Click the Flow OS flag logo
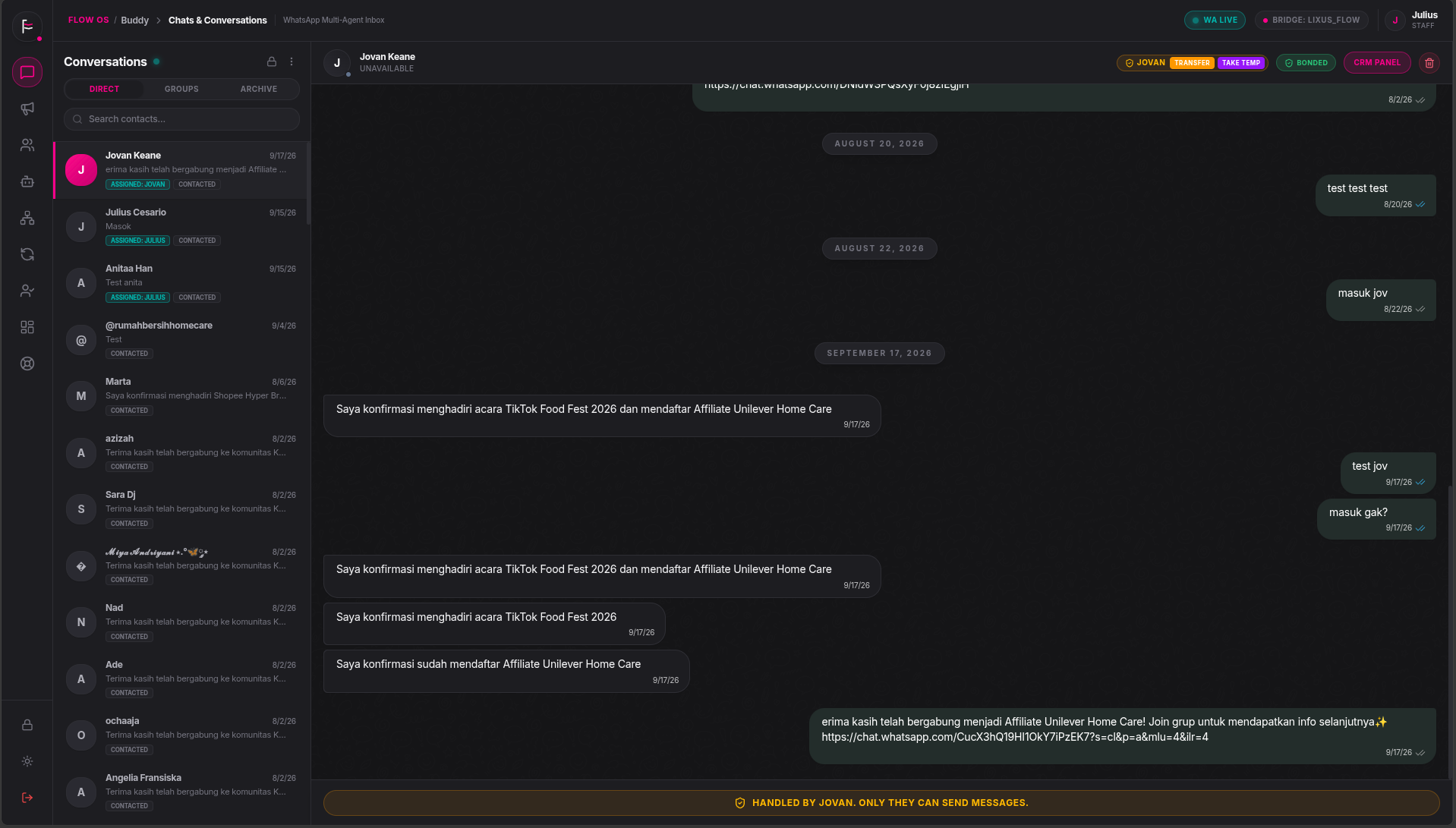 [27, 27]
